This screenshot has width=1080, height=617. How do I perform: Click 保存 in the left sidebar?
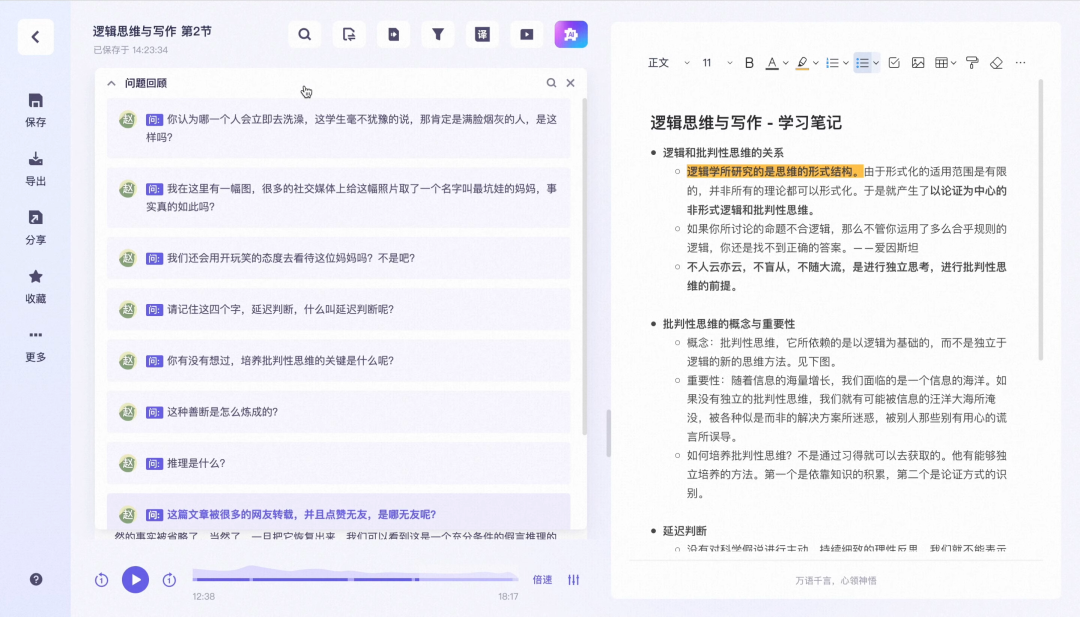click(x=36, y=110)
